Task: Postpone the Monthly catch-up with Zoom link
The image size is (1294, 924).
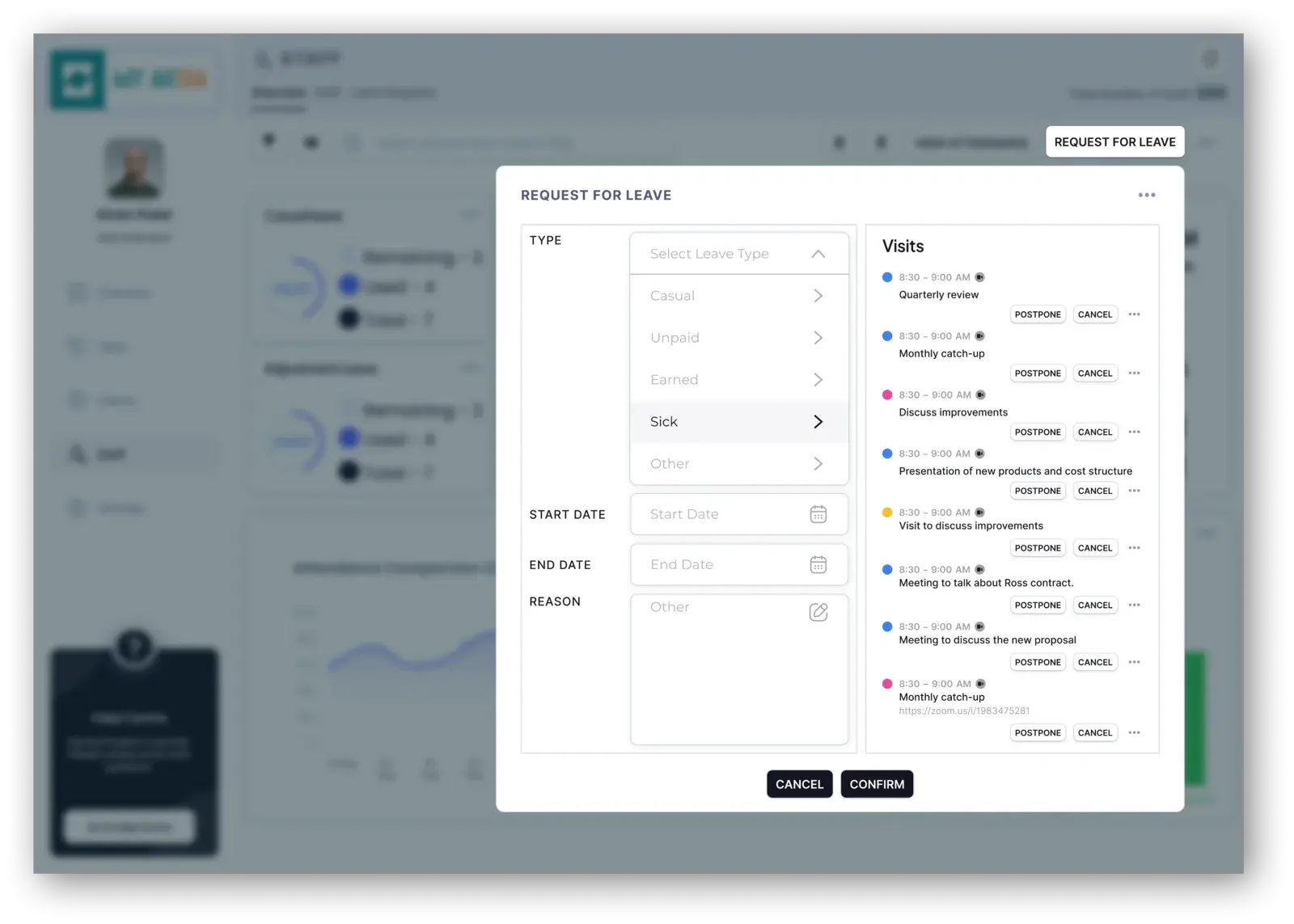Action: point(1038,733)
